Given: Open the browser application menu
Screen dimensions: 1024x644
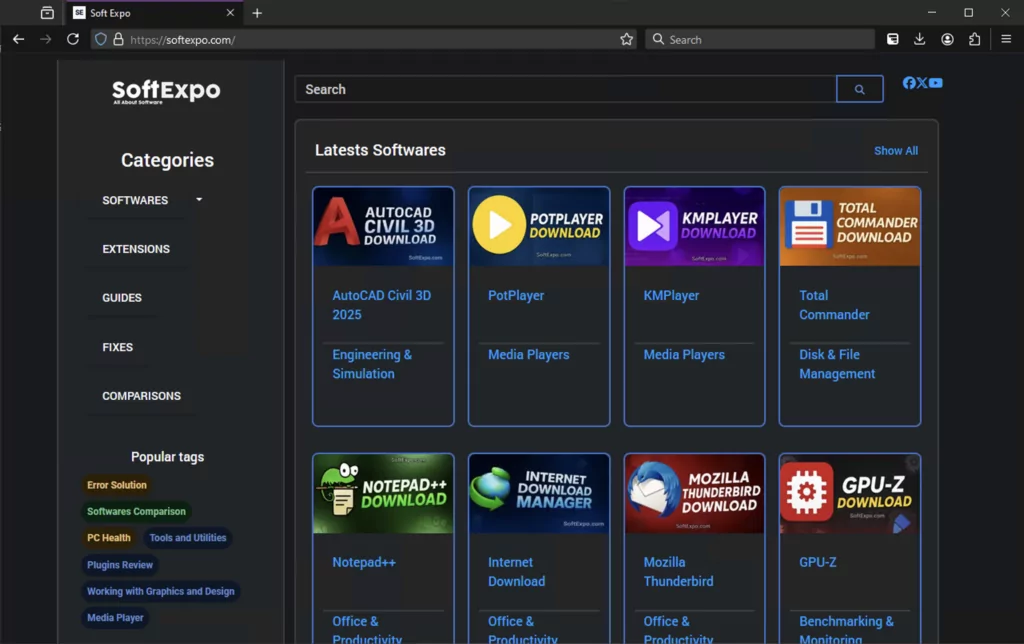Looking at the screenshot, I should (x=1005, y=39).
